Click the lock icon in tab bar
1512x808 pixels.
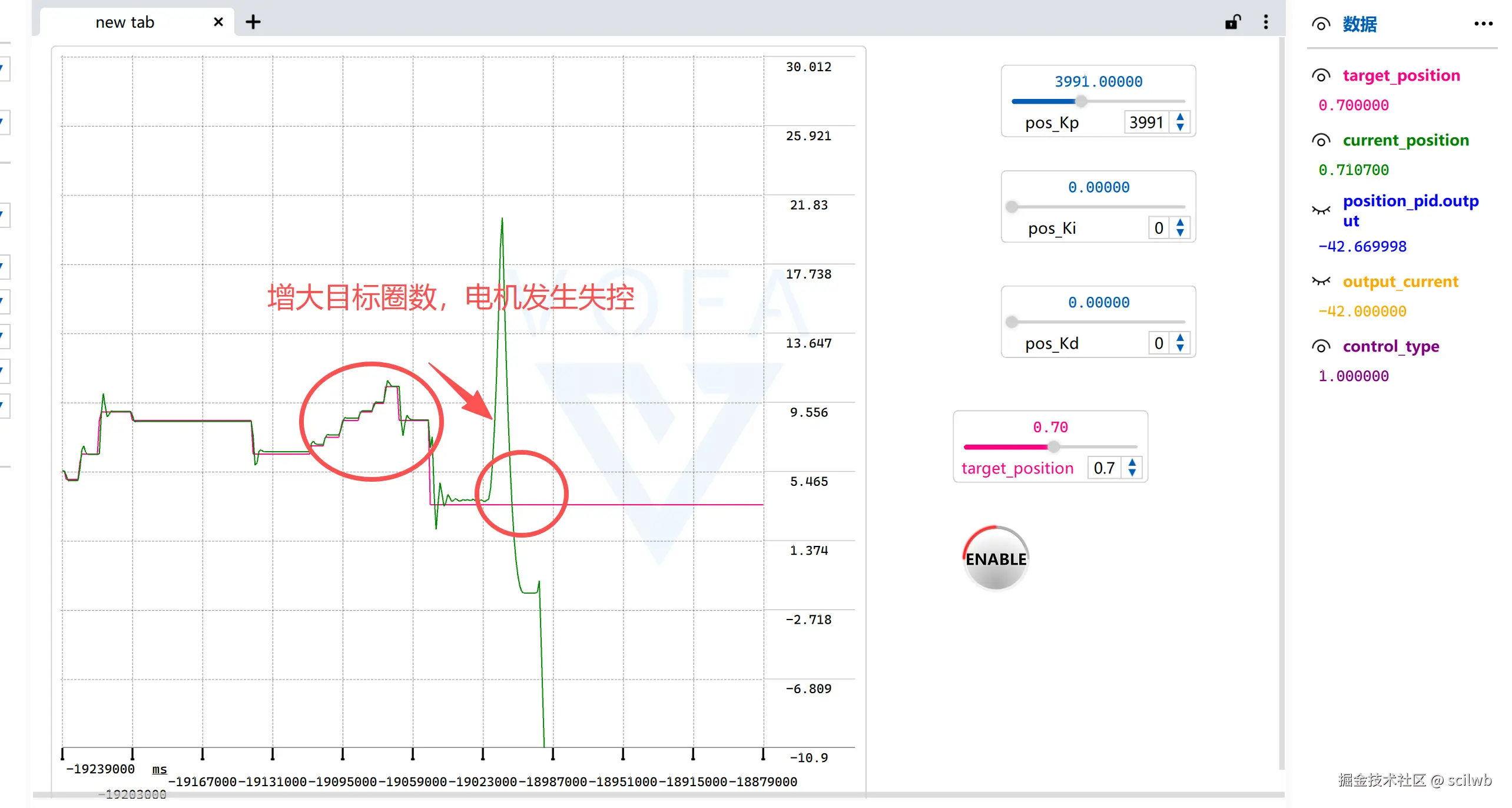click(x=1232, y=22)
